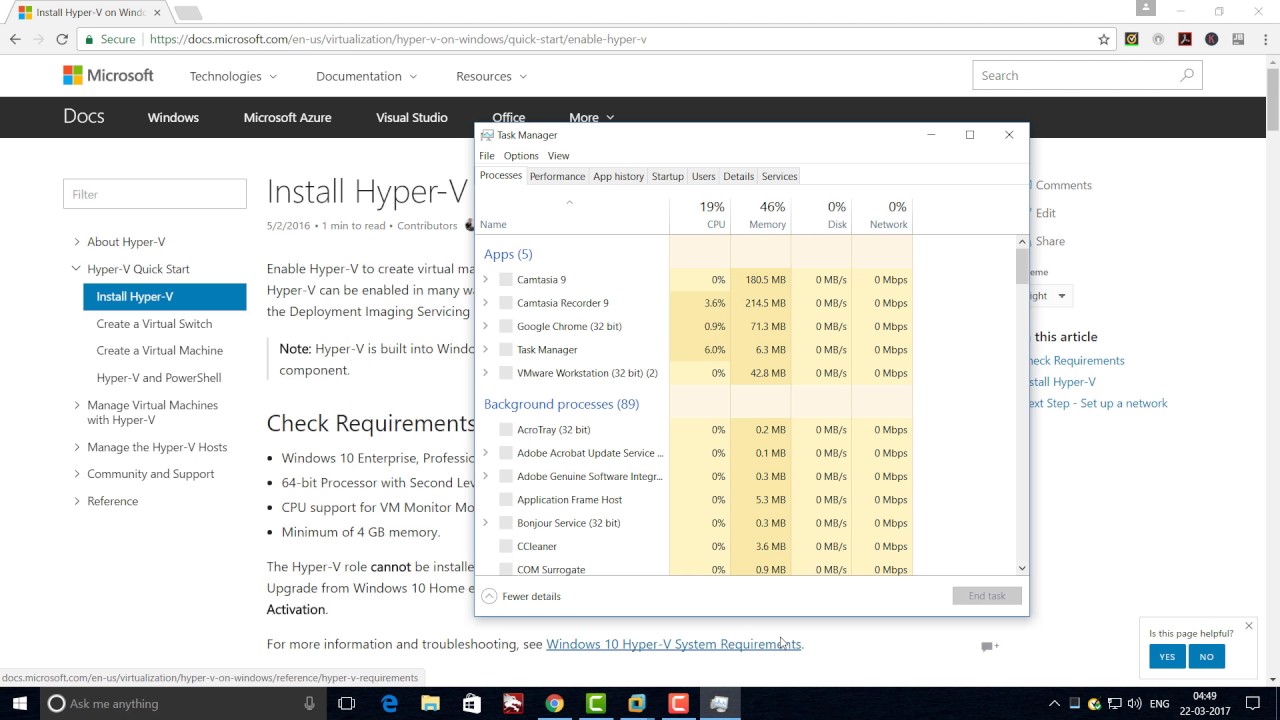Expand the Adobe Acrobat Update Service group

click(x=486, y=453)
